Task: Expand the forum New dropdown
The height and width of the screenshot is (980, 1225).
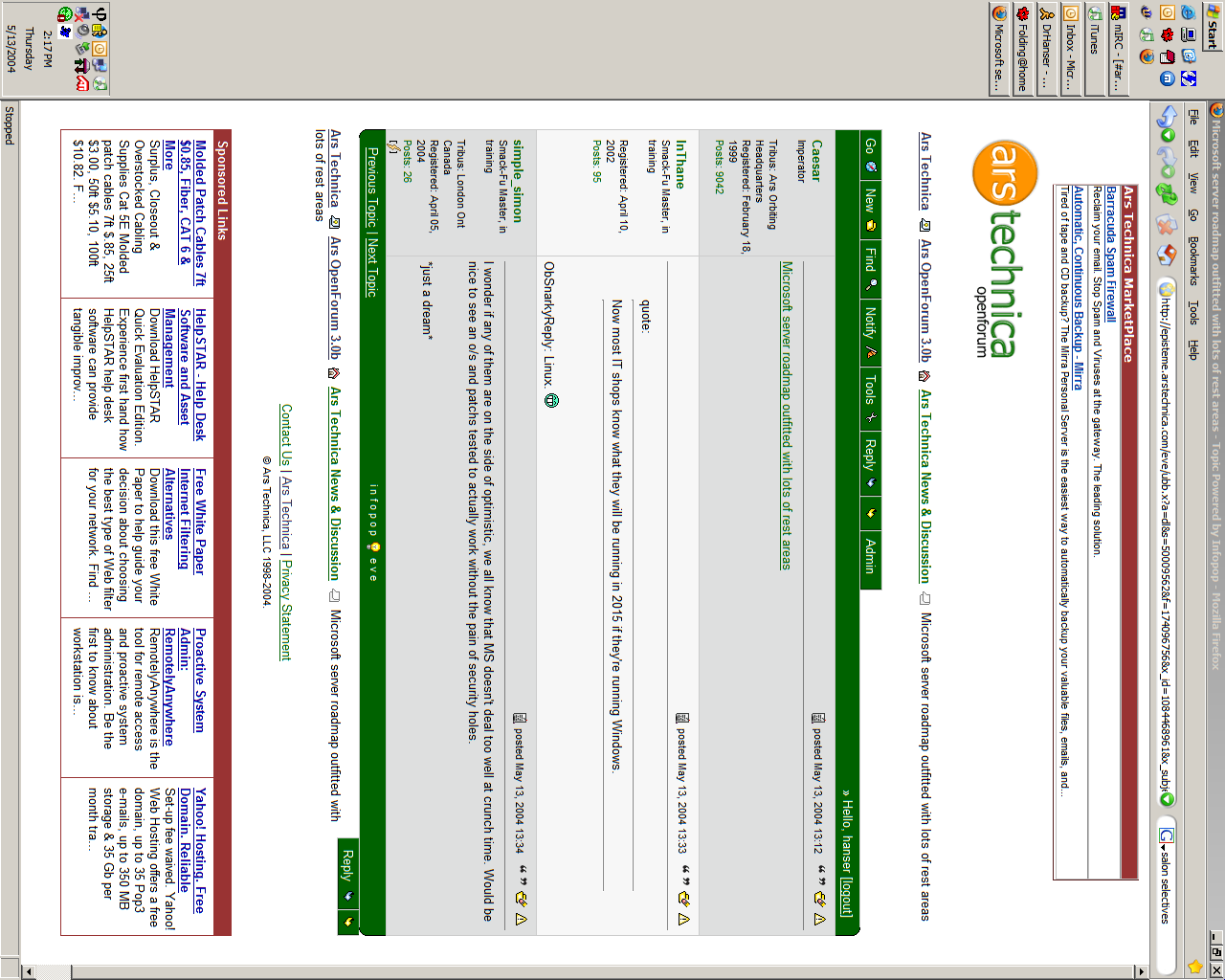Action: (x=870, y=210)
